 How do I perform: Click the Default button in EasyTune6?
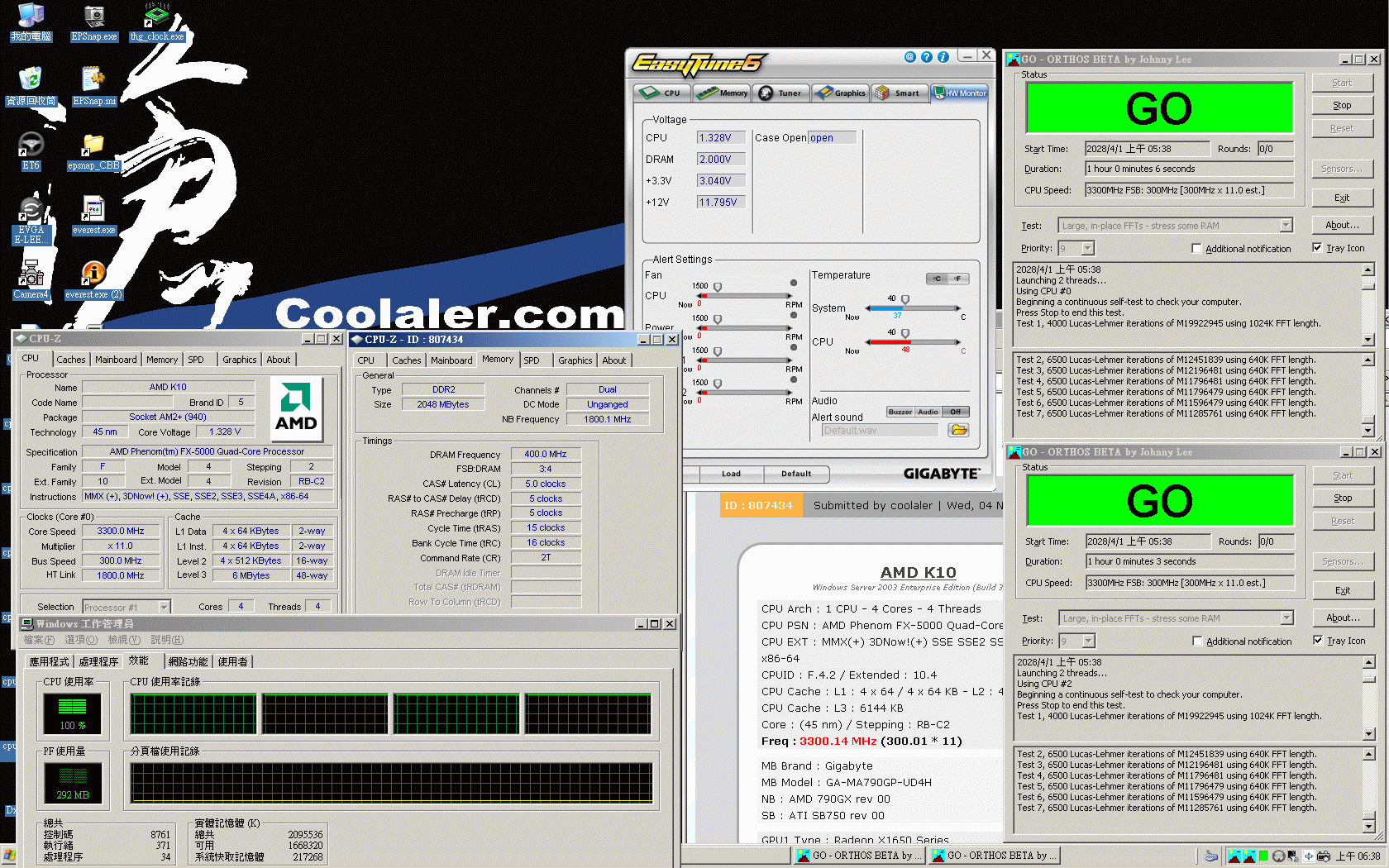pos(795,474)
